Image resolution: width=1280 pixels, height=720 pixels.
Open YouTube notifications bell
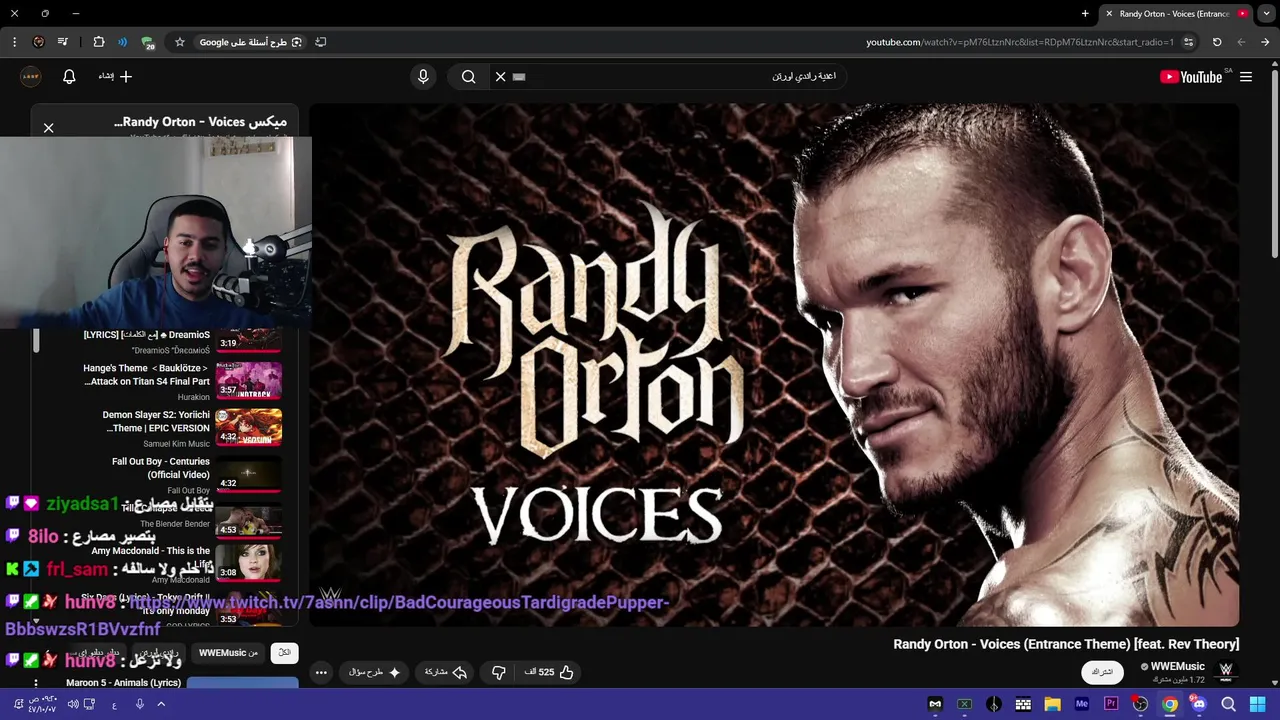click(69, 77)
